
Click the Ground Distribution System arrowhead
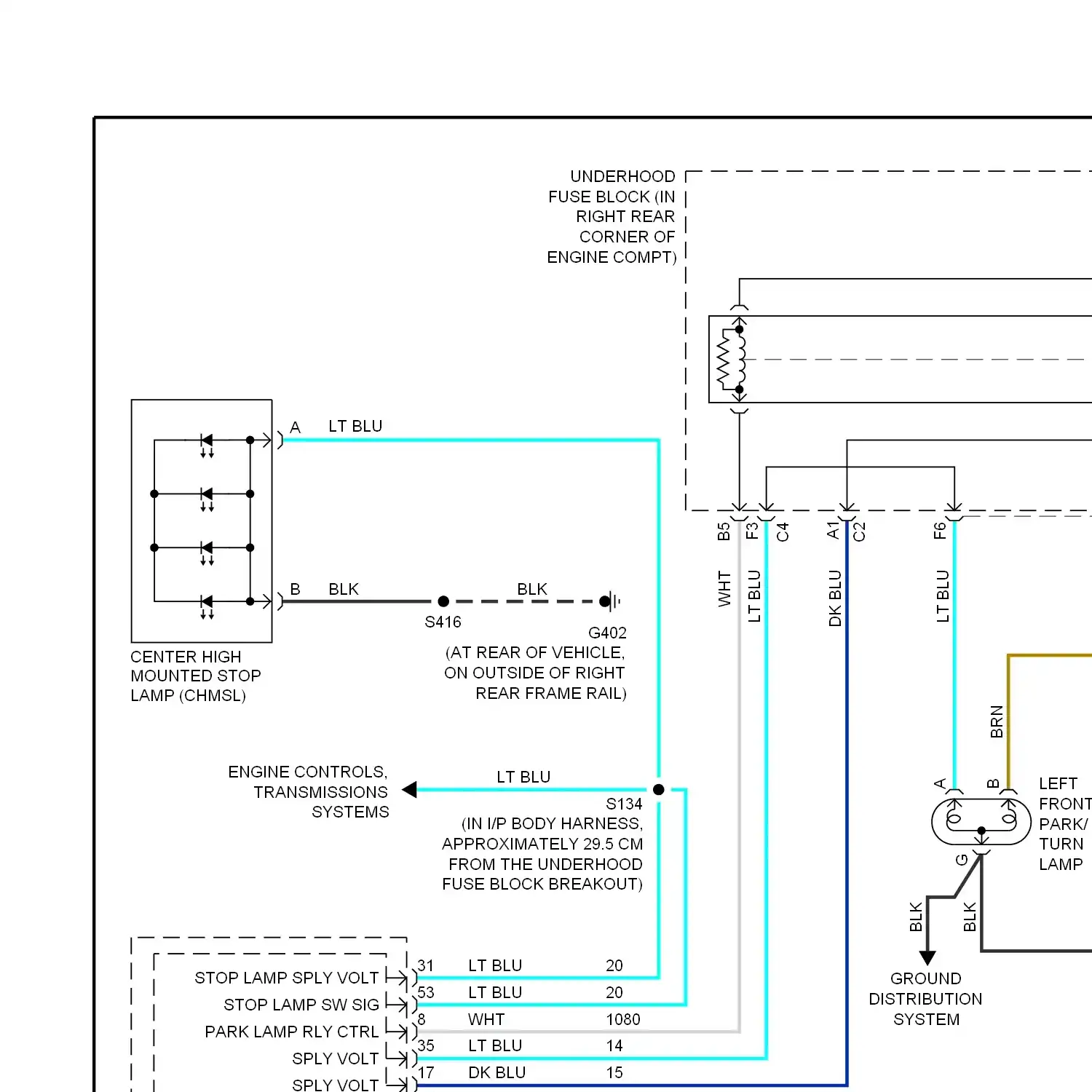coord(927,958)
